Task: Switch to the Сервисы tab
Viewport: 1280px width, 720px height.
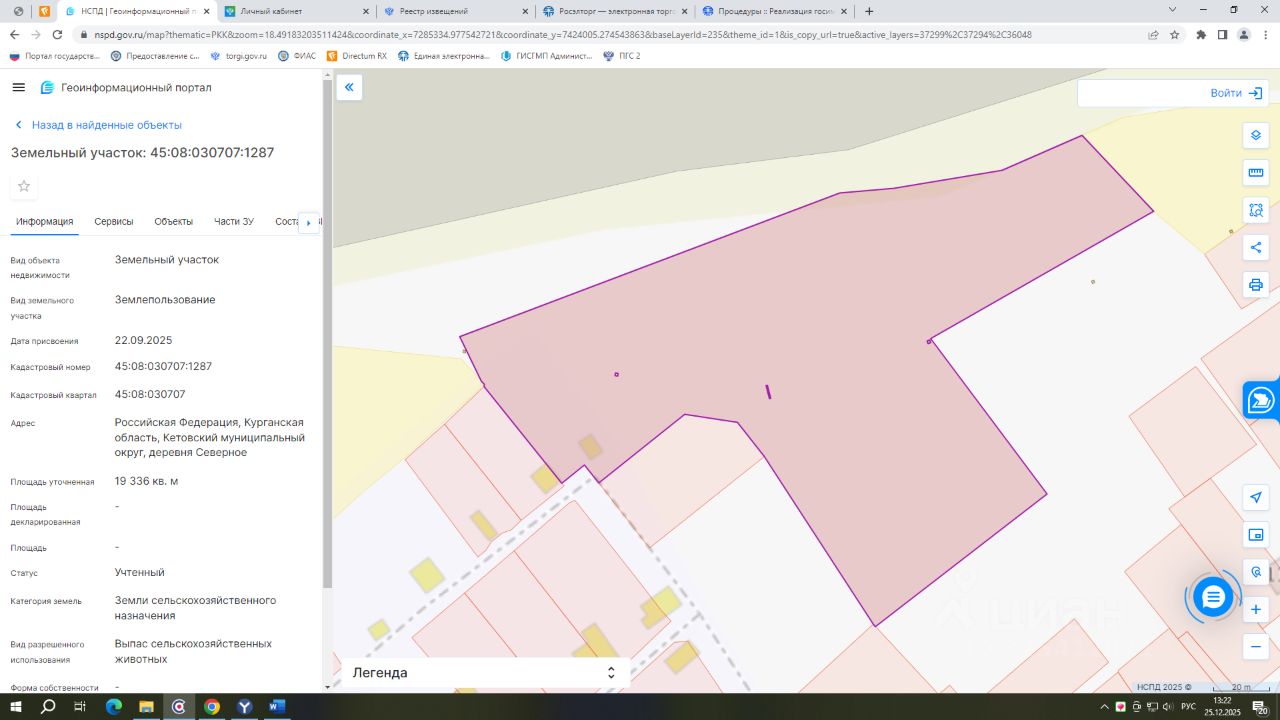Action: pyautogui.click(x=114, y=221)
